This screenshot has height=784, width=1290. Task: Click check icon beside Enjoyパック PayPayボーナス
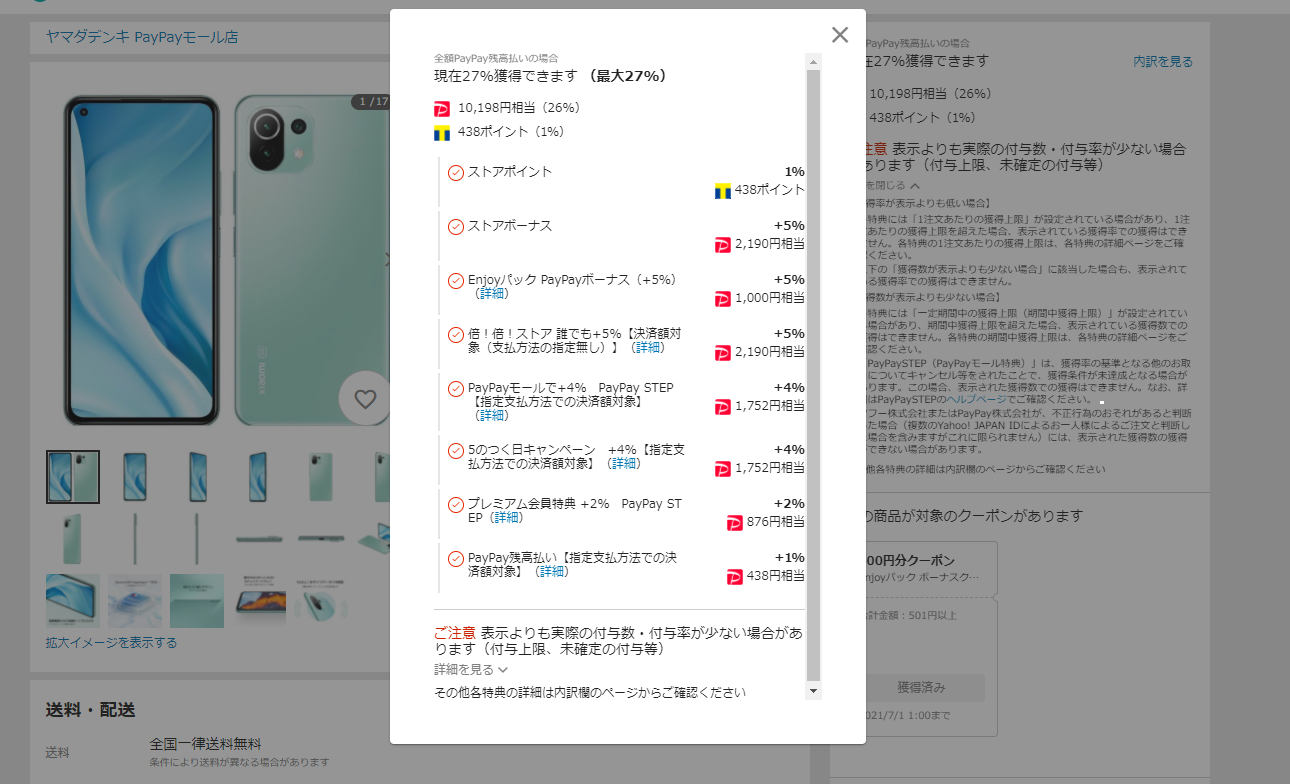pyautogui.click(x=456, y=280)
